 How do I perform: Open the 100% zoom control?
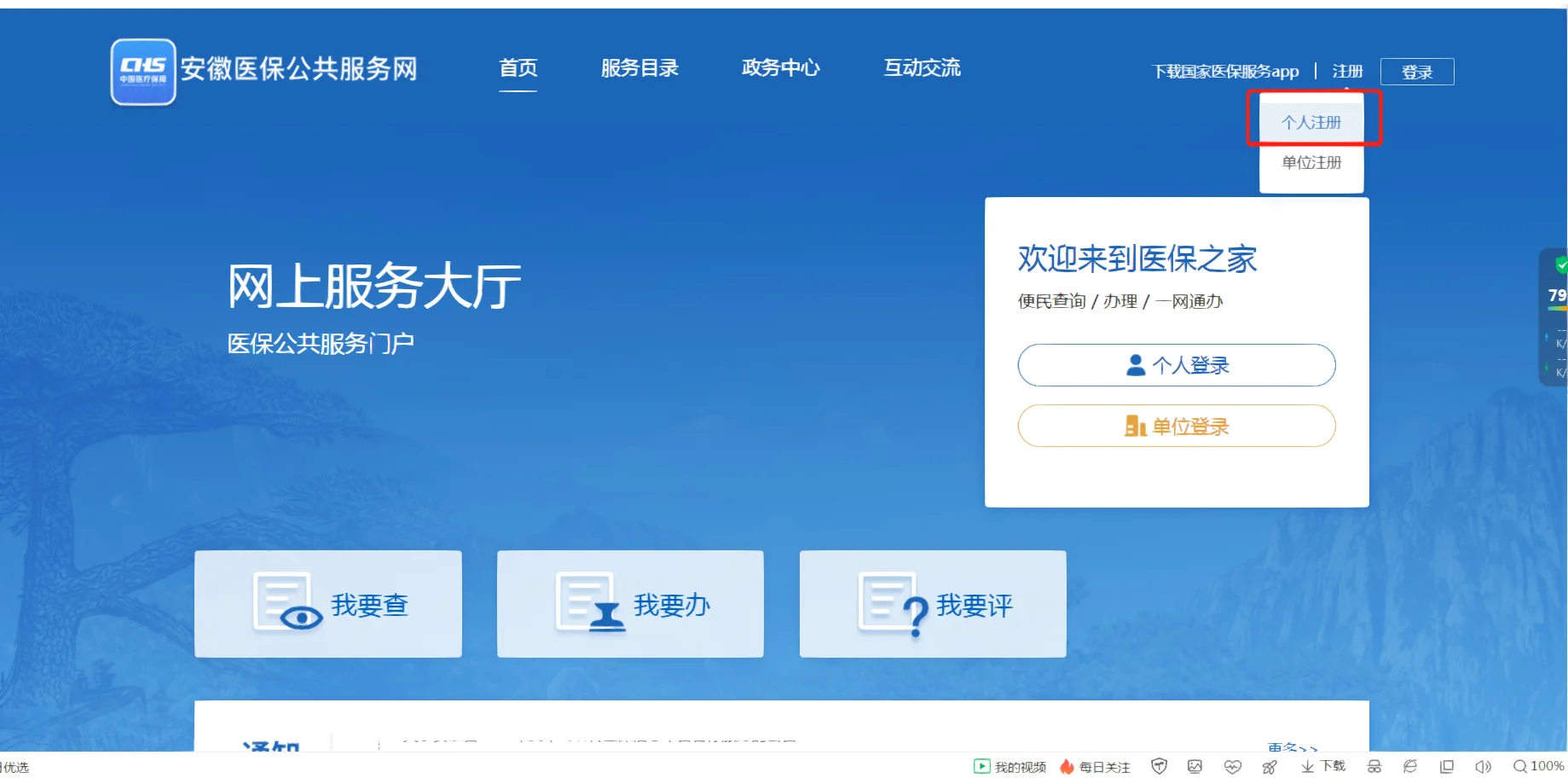click(1539, 766)
